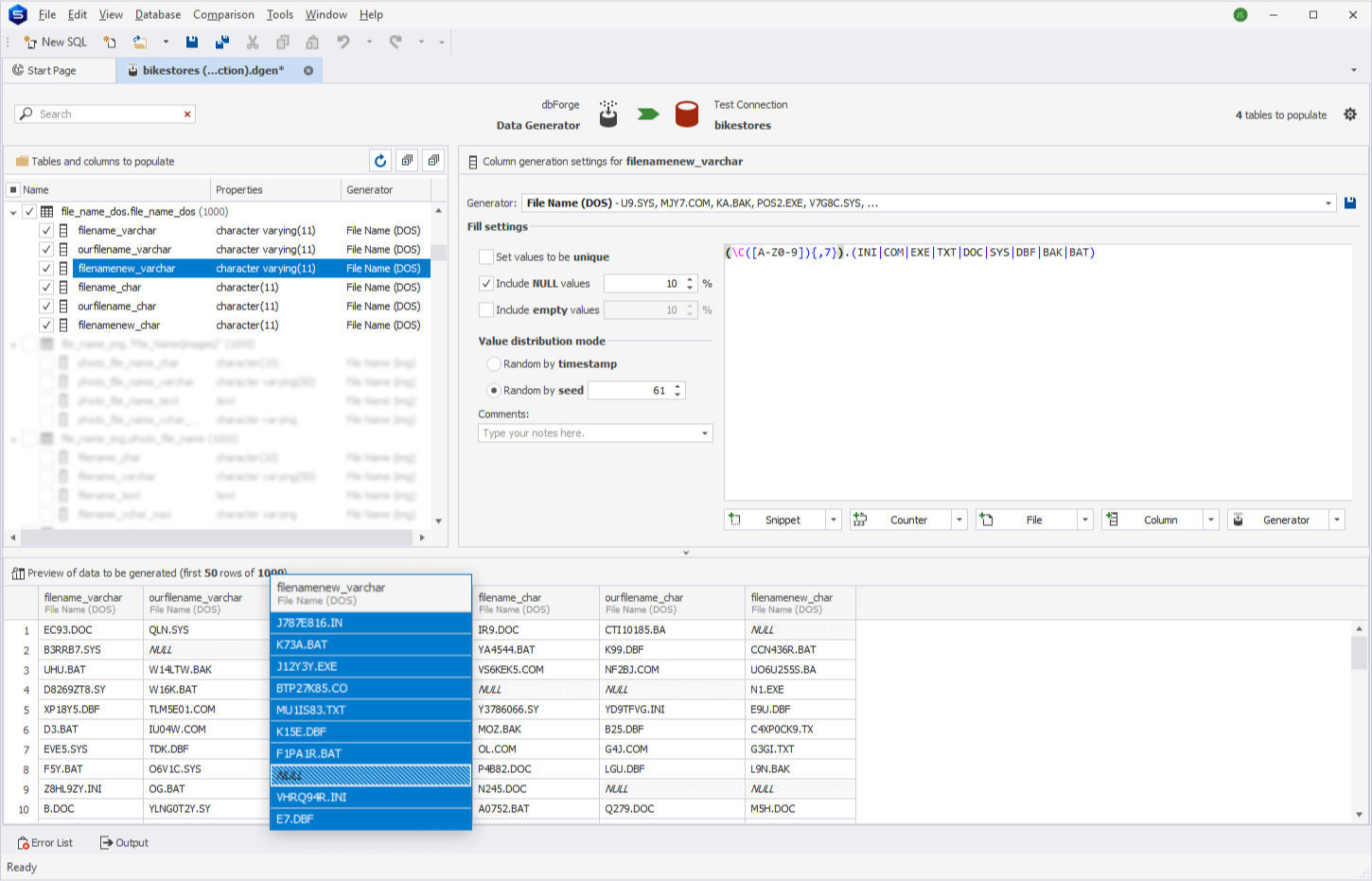Click the open file folder icon
The height and width of the screenshot is (881, 1372).
[140, 42]
